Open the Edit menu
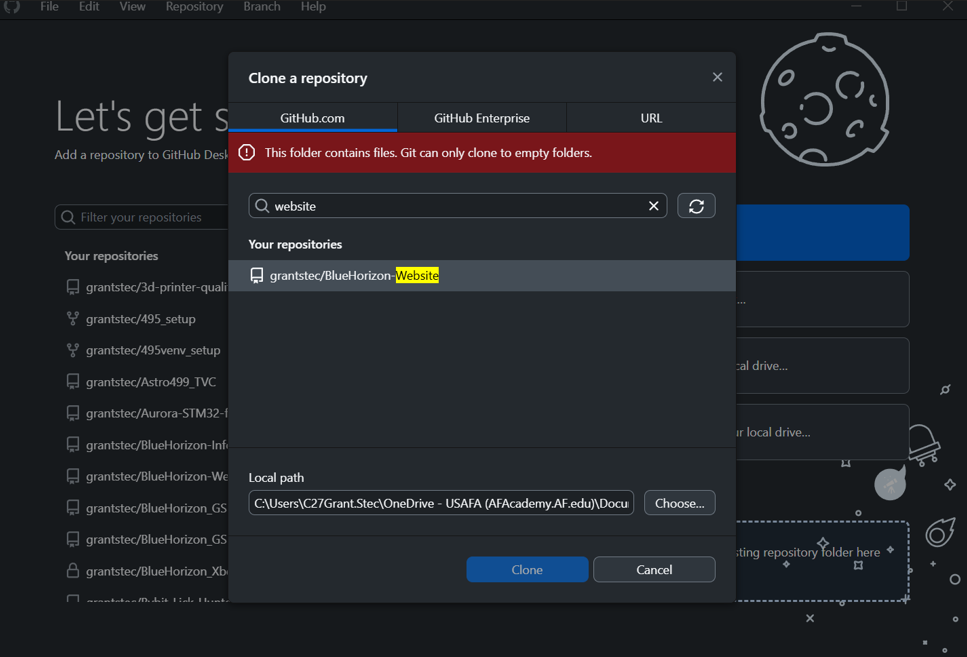This screenshot has height=657, width=967. click(x=89, y=7)
